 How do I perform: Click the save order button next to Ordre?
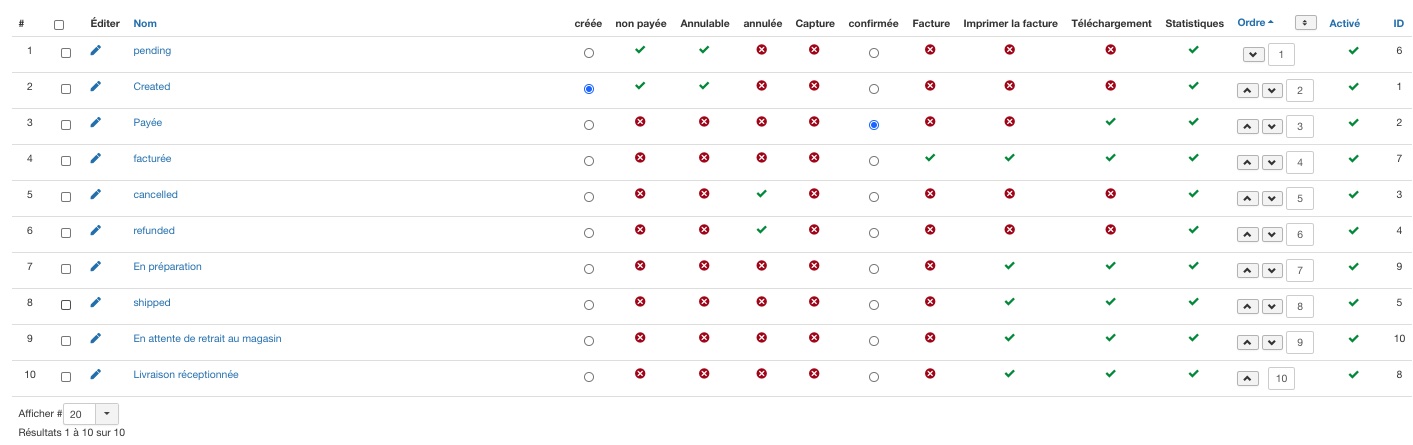pos(1304,23)
